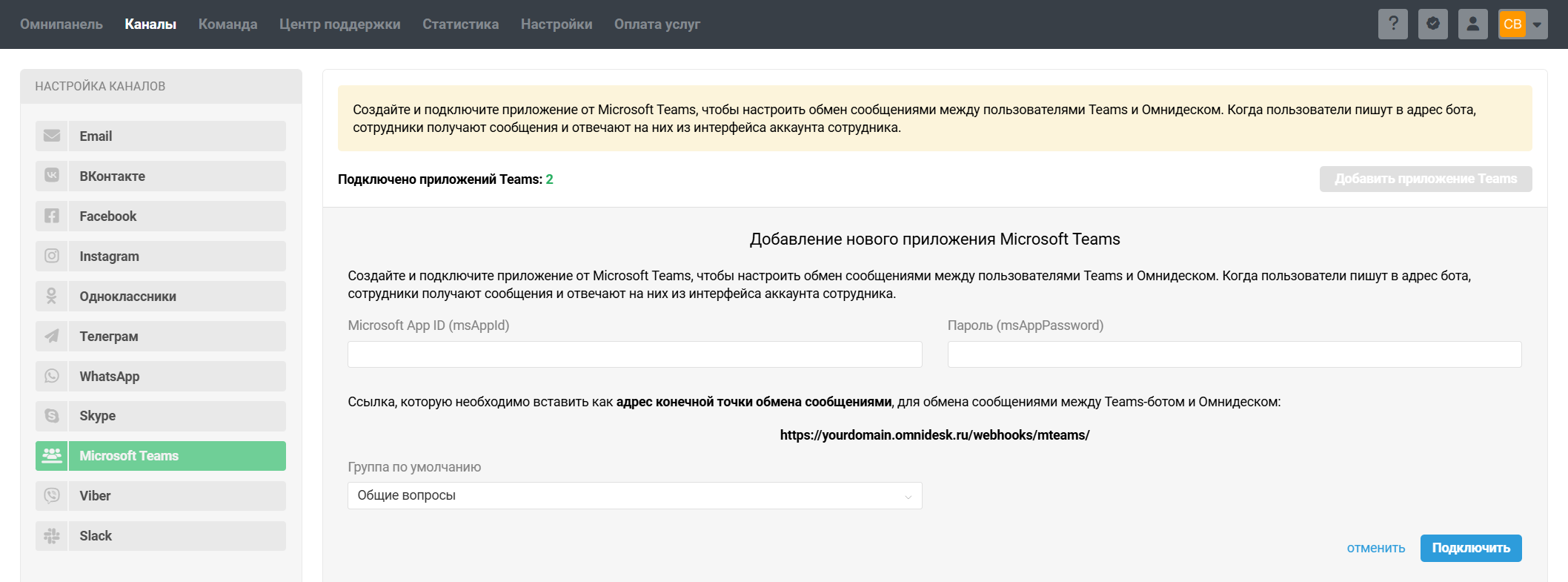This screenshot has height=582, width=1568.
Task: Click heading Добавление нового приложения Microsoft Teams
Action: pos(935,239)
